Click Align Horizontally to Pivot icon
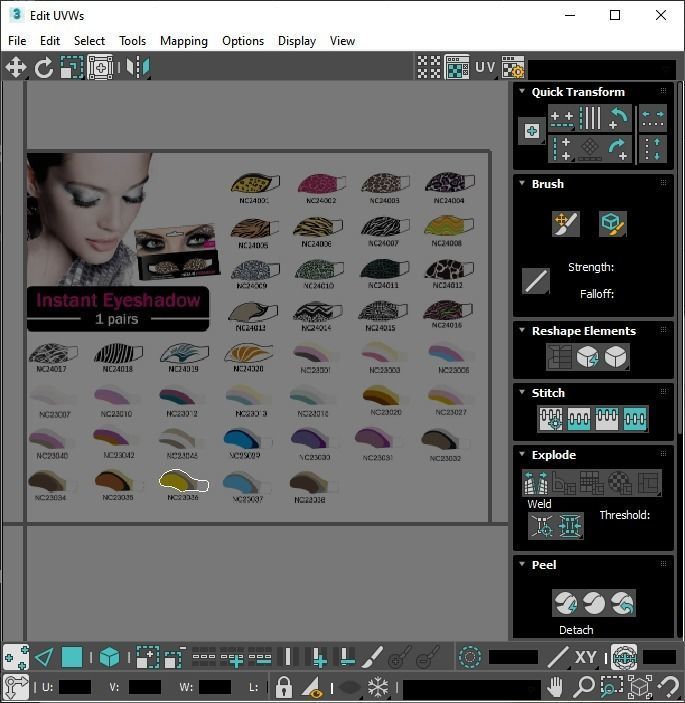Viewport: 685px width, 703px height. point(561,119)
